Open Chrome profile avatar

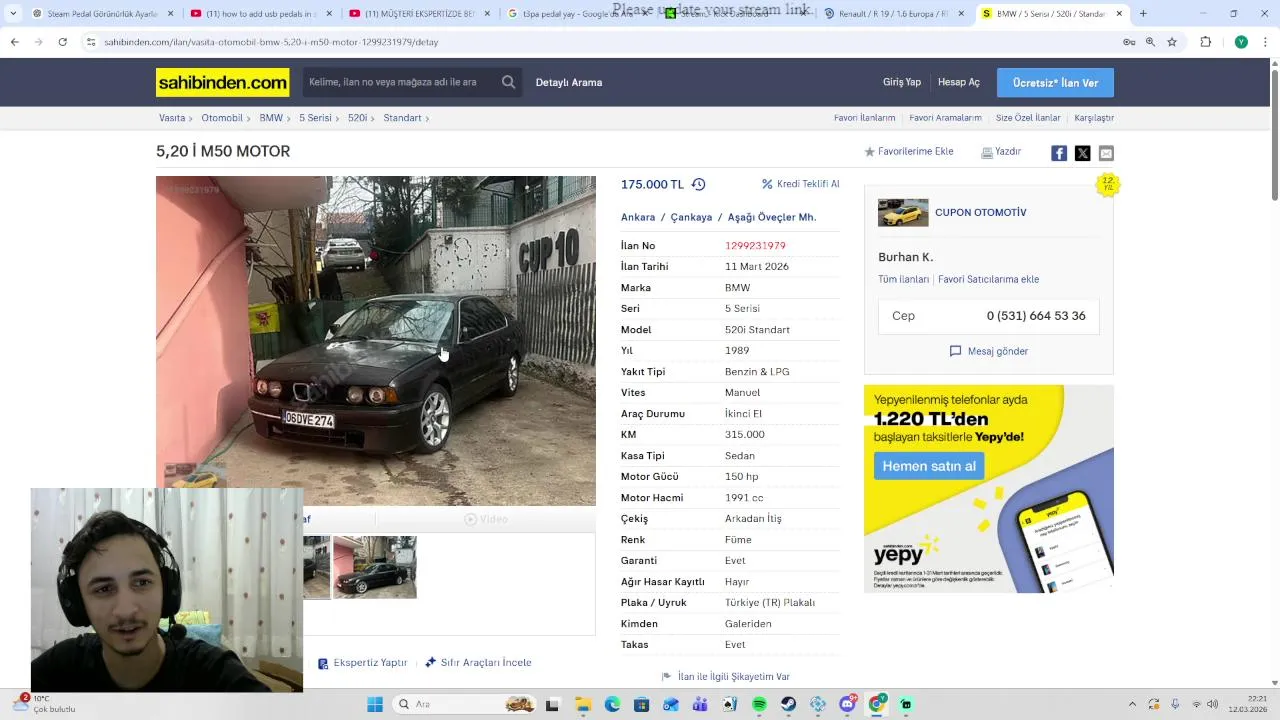click(1241, 42)
